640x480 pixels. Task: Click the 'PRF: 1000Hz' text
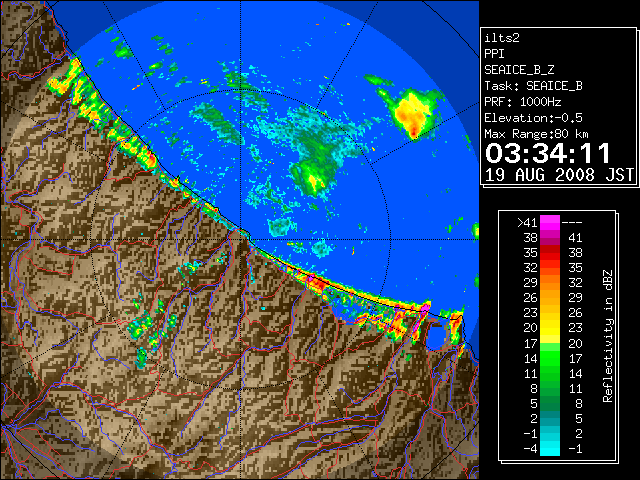coord(523,102)
